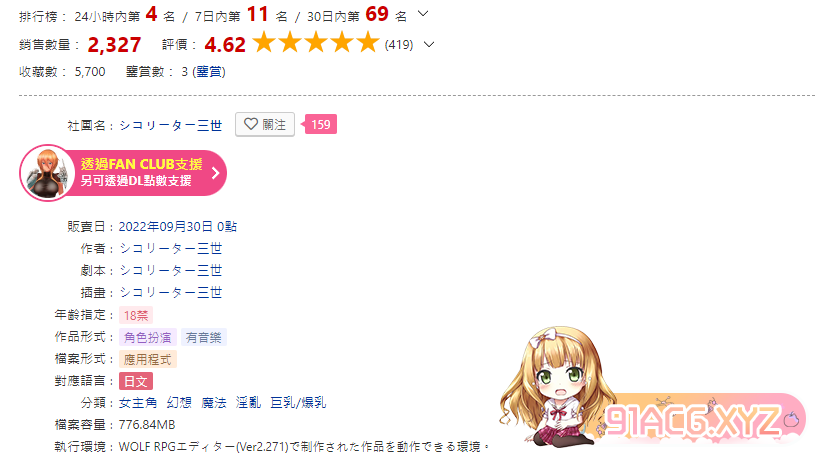Open the 女主角 genre category link
Screen dimensions: 838x469
click(138, 402)
